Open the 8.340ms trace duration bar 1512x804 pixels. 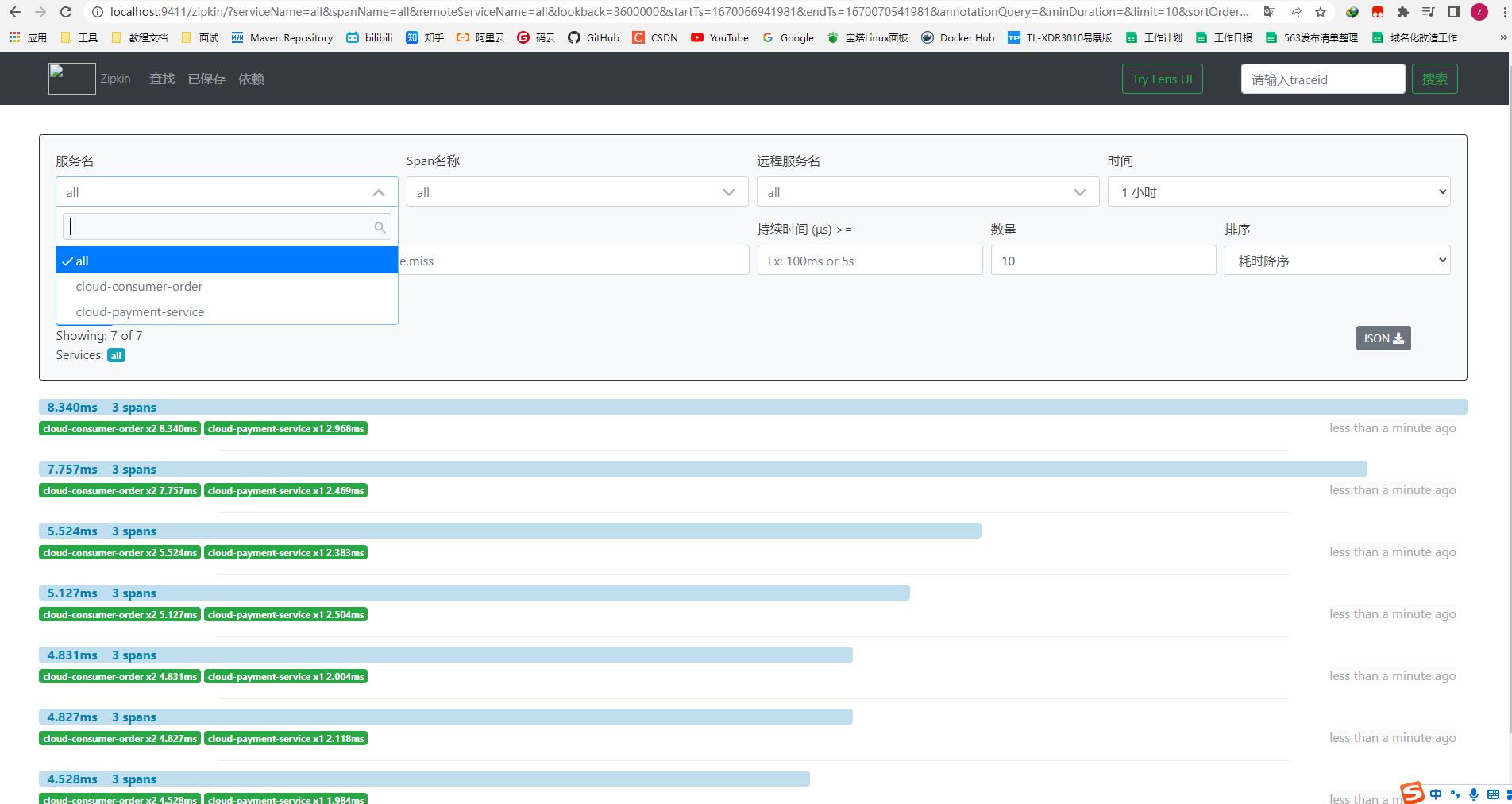tap(753, 407)
